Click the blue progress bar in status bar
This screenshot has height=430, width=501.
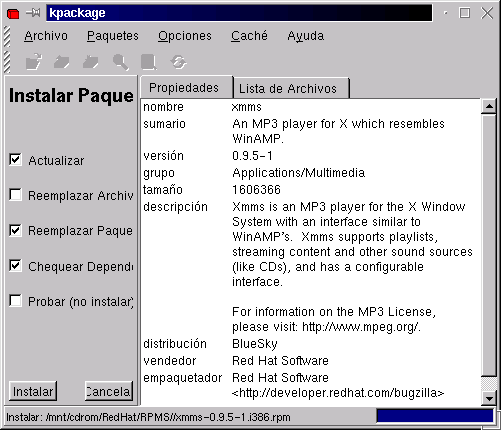tap(435, 416)
